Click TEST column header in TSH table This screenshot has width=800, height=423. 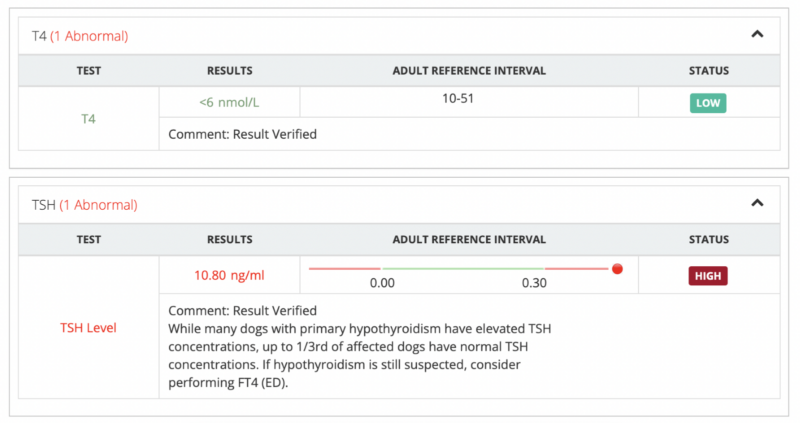pyautogui.click(x=89, y=240)
